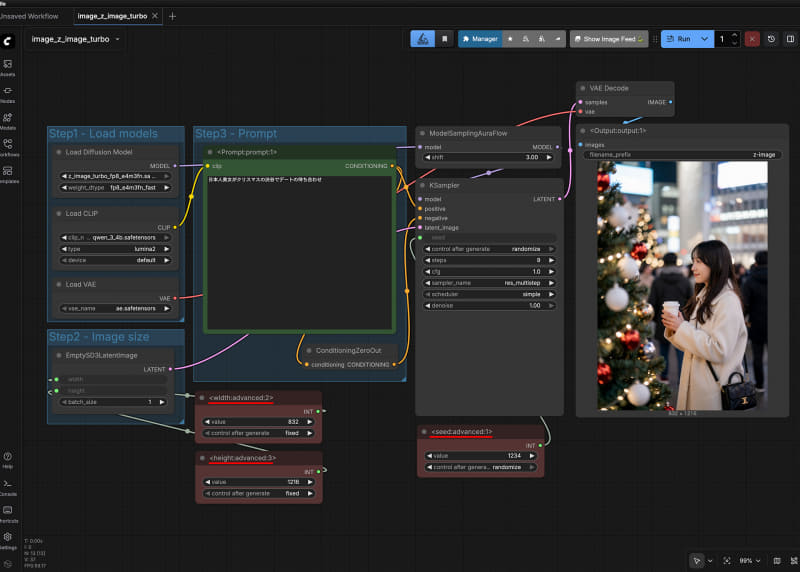Toggle the side panel layout icon at top right

point(790,39)
